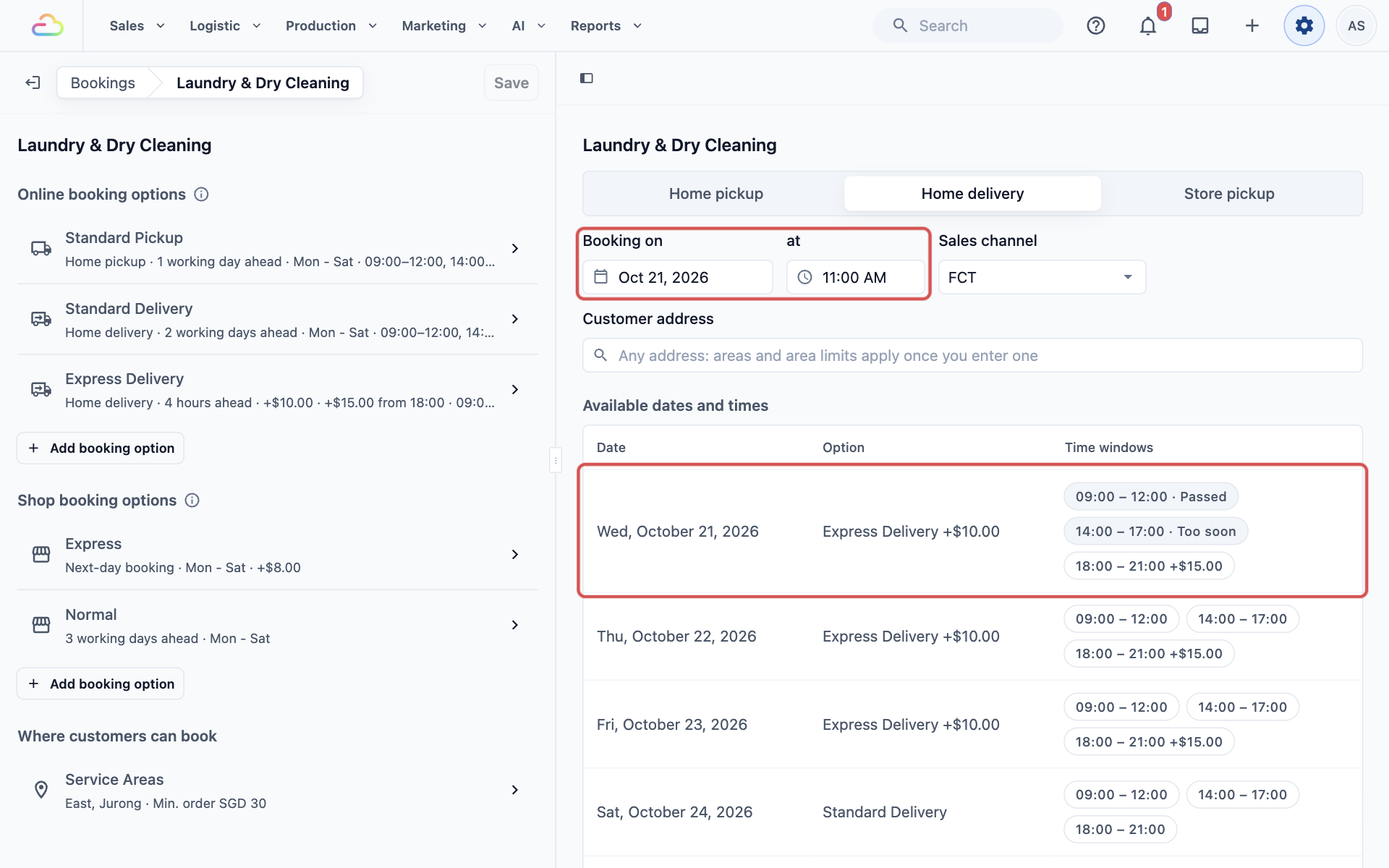Click Add booking option under Shop booking options
This screenshot has width=1389, height=868.
[101, 684]
